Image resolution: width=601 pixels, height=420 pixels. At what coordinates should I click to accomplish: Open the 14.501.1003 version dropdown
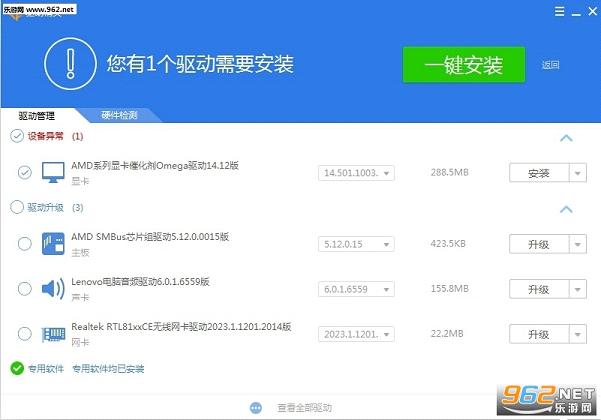tap(356, 173)
